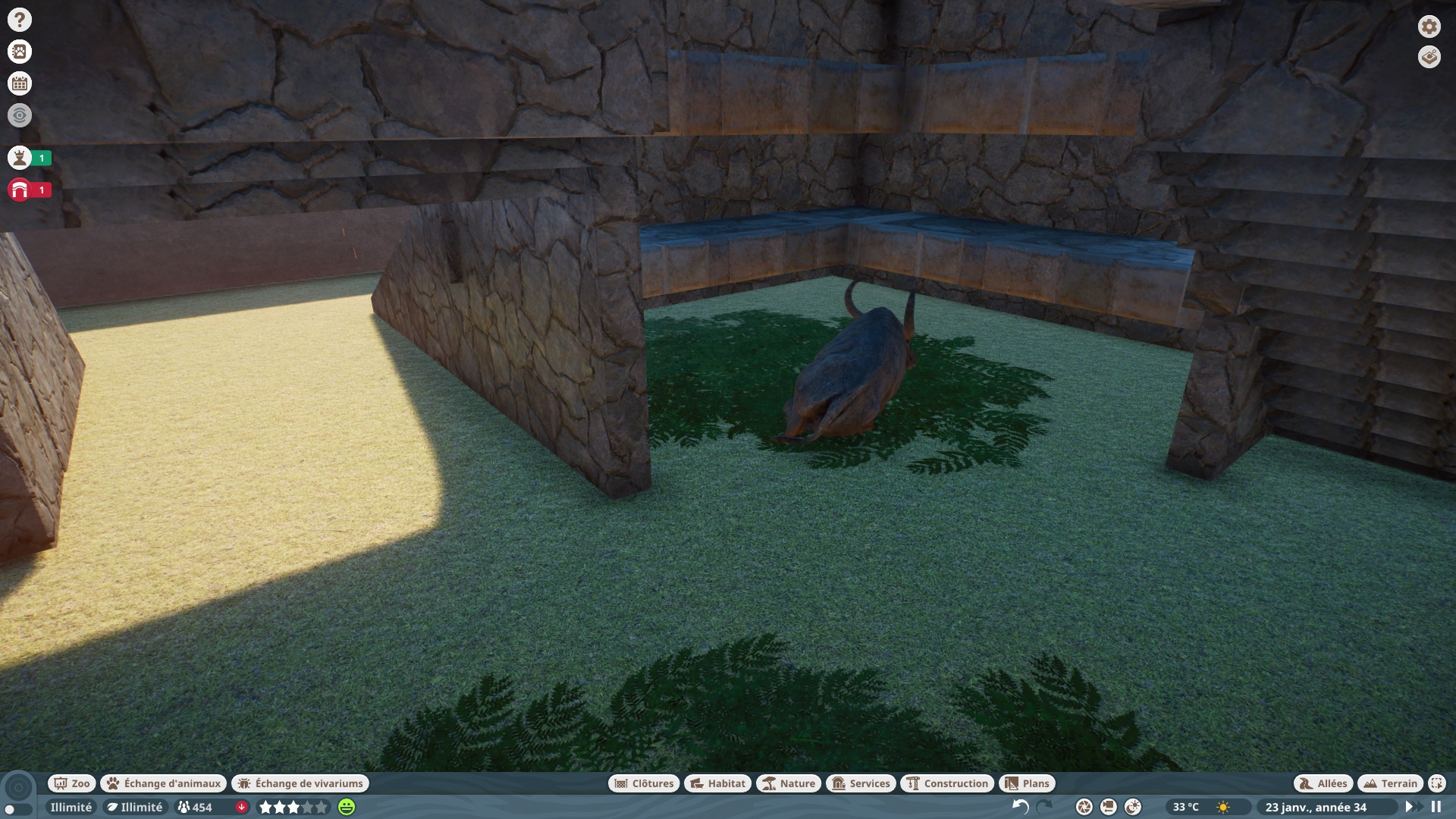Image resolution: width=1456 pixels, height=819 pixels.
Task: Open the three-star zoo rating
Action: [x=293, y=807]
